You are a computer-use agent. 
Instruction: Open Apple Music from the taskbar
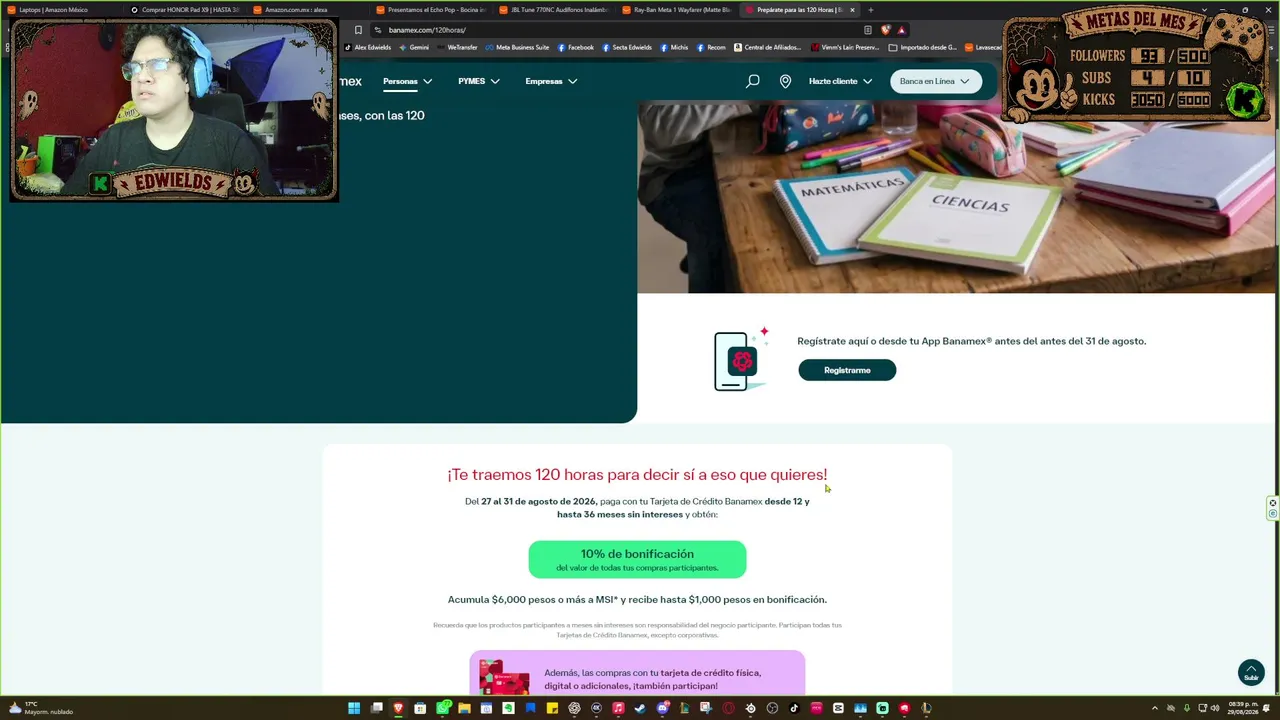618,708
